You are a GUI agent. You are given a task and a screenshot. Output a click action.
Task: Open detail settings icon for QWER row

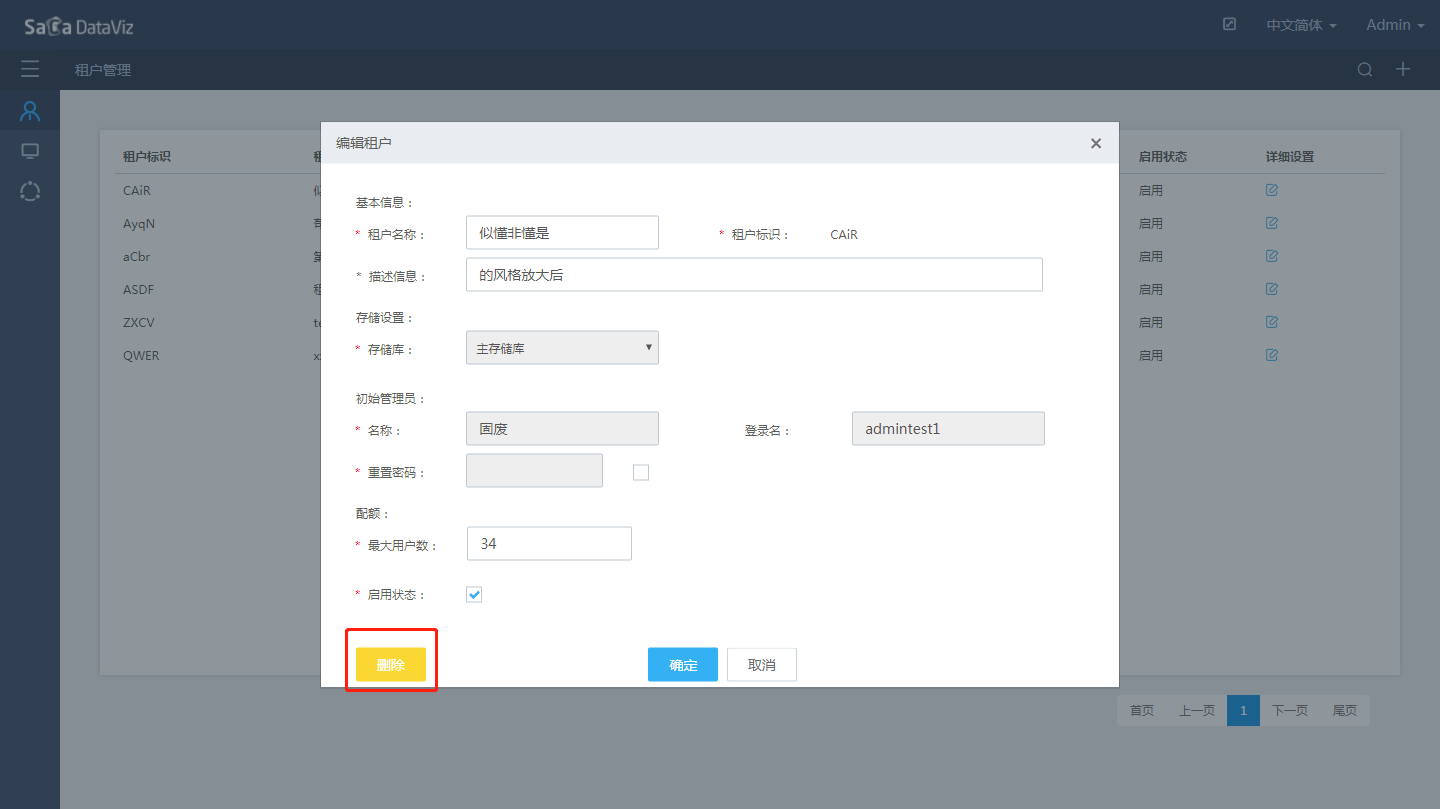pyautogui.click(x=1272, y=355)
